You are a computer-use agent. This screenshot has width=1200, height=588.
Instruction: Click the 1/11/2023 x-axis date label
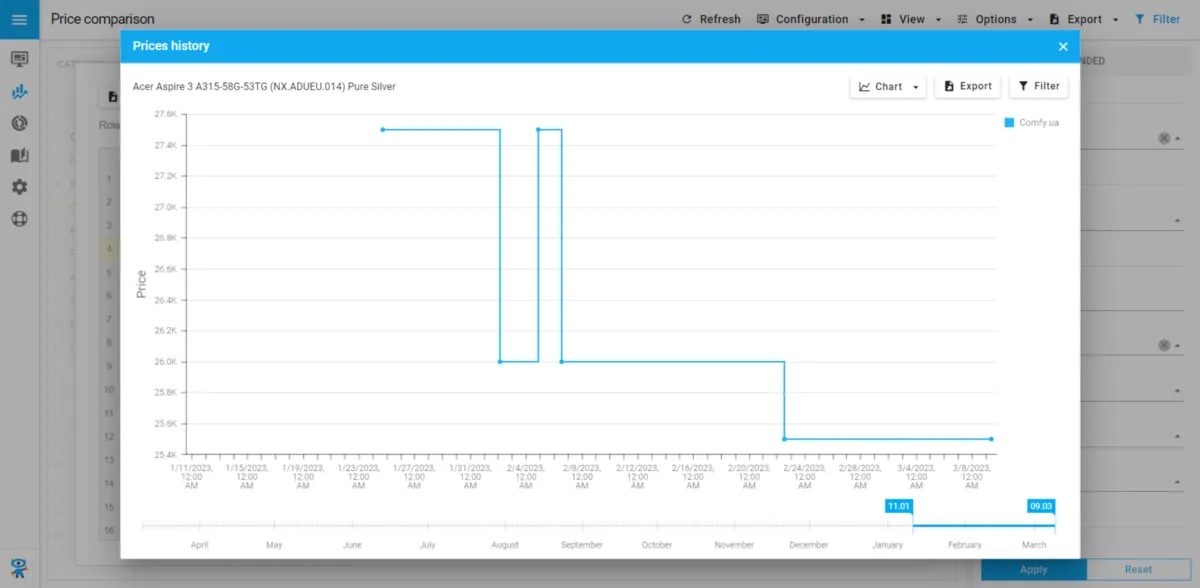pos(191,476)
